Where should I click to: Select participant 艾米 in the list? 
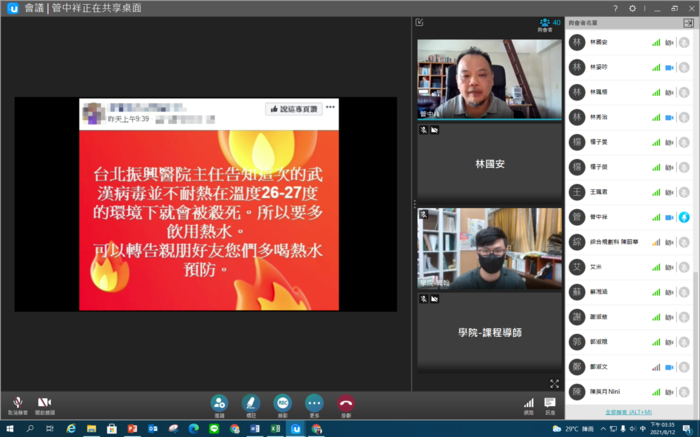coord(629,267)
